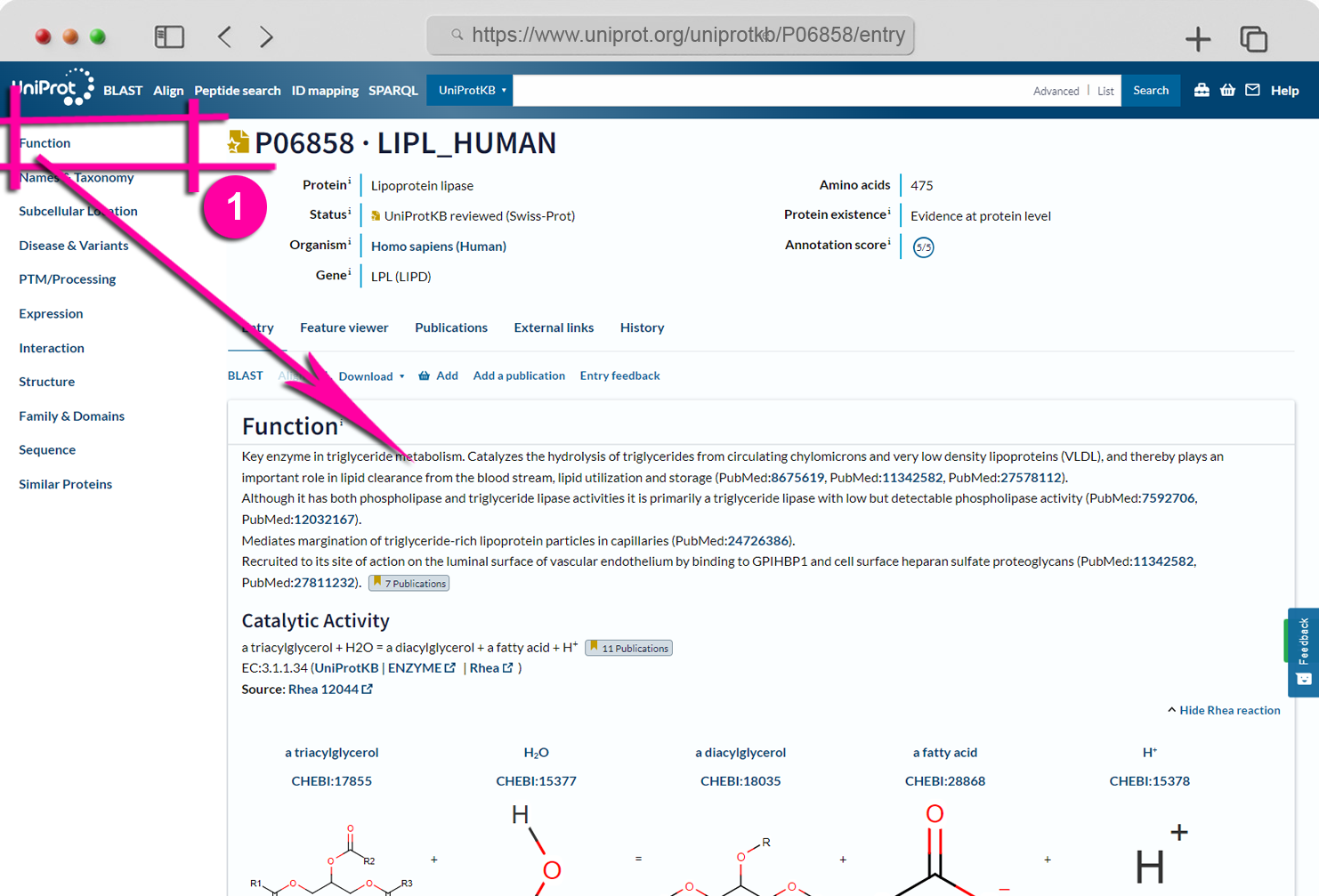
Task: Switch to the Feature viewer tab
Action: click(x=344, y=327)
